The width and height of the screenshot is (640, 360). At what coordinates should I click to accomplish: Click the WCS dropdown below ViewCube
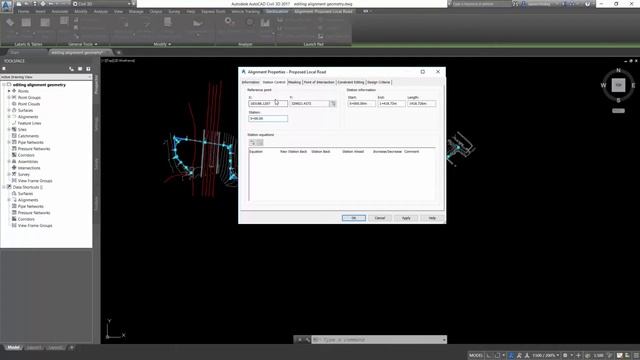click(618, 111)
